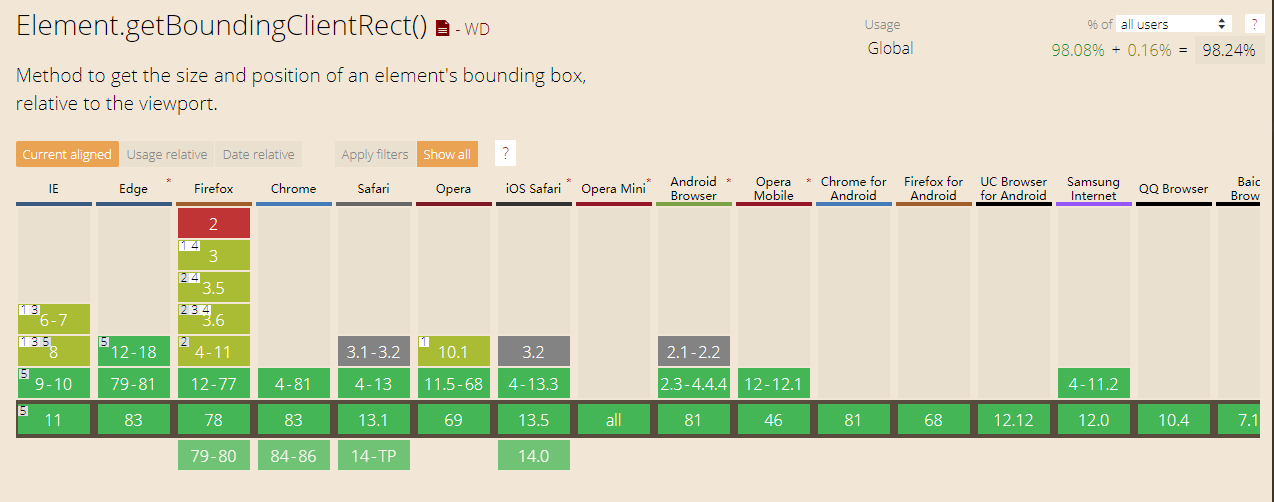Click the Safari column header
The width and height of the screenshot is (1274, 502).
point(373,189)
